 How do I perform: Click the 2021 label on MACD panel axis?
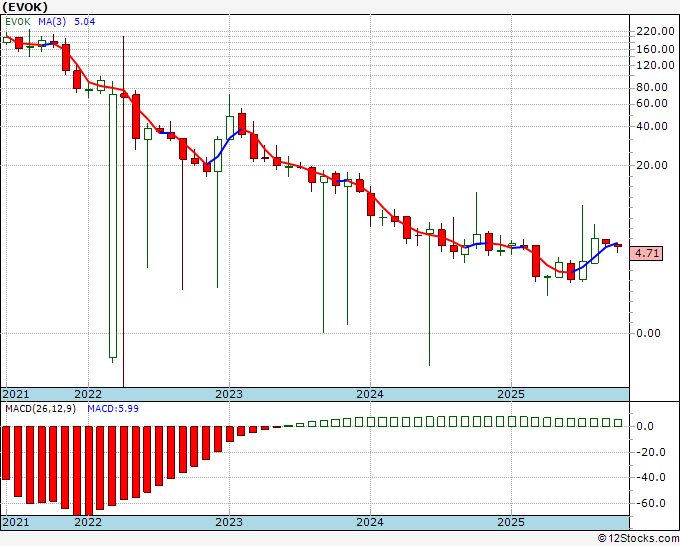16,522
